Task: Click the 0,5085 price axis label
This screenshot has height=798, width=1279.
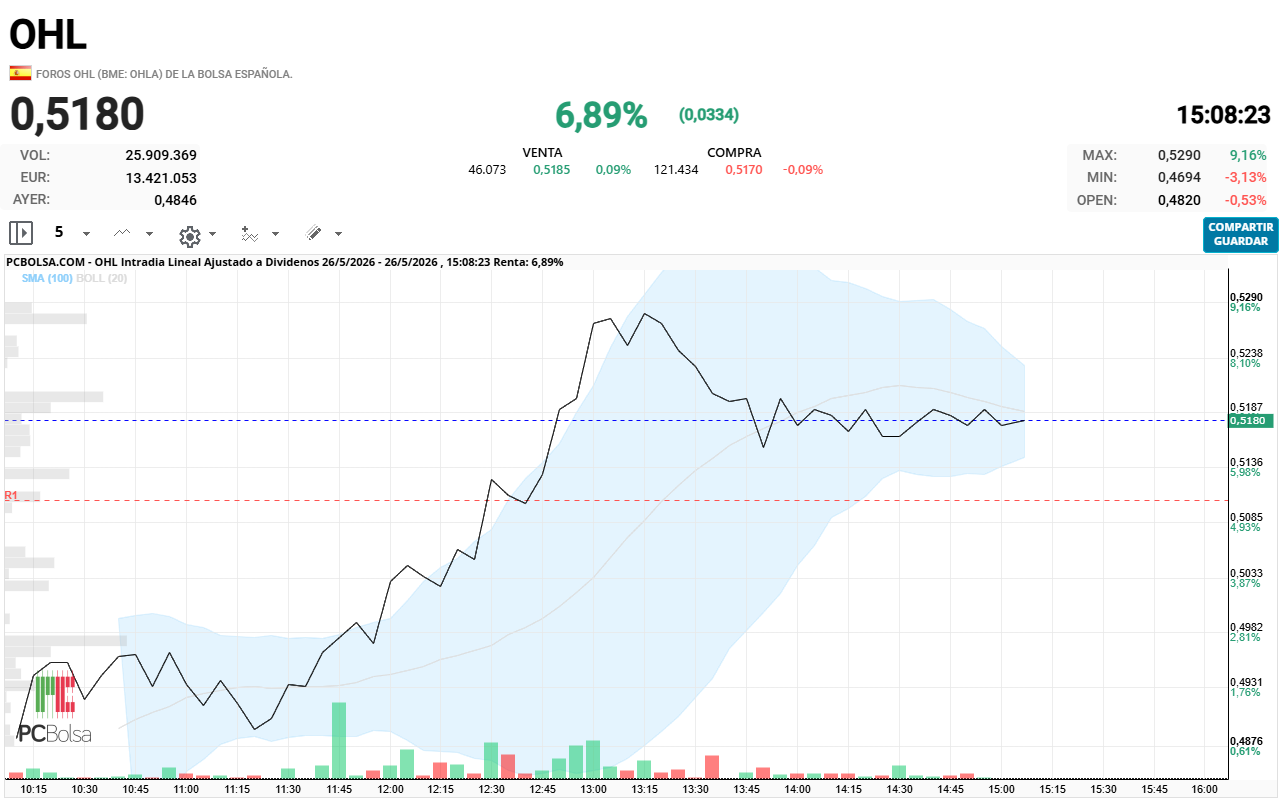Action: pyautogui.click(x=1246, y=517)
